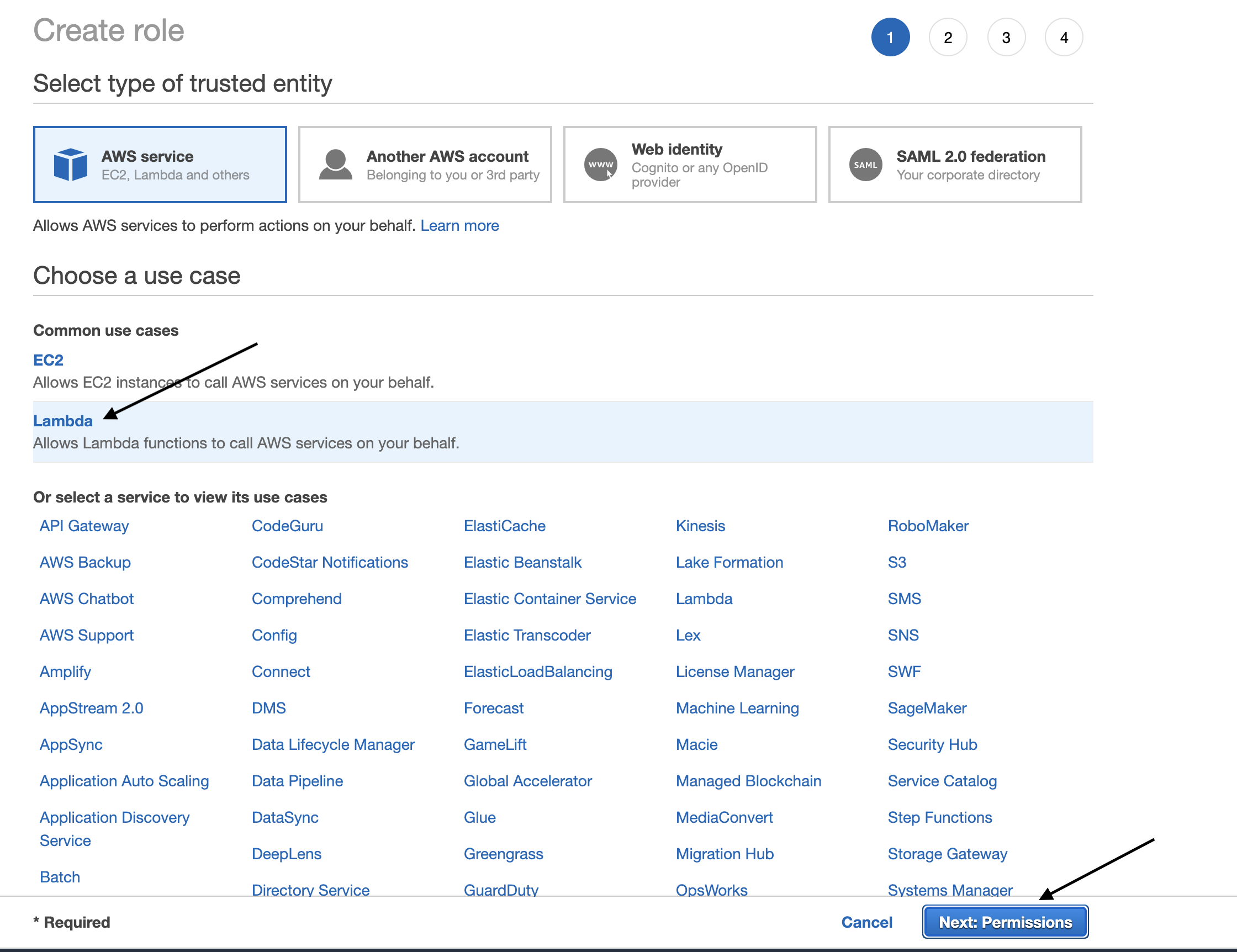Select Greengrass service
This screenshot has width=1237, height=952.
click(504, 854)
